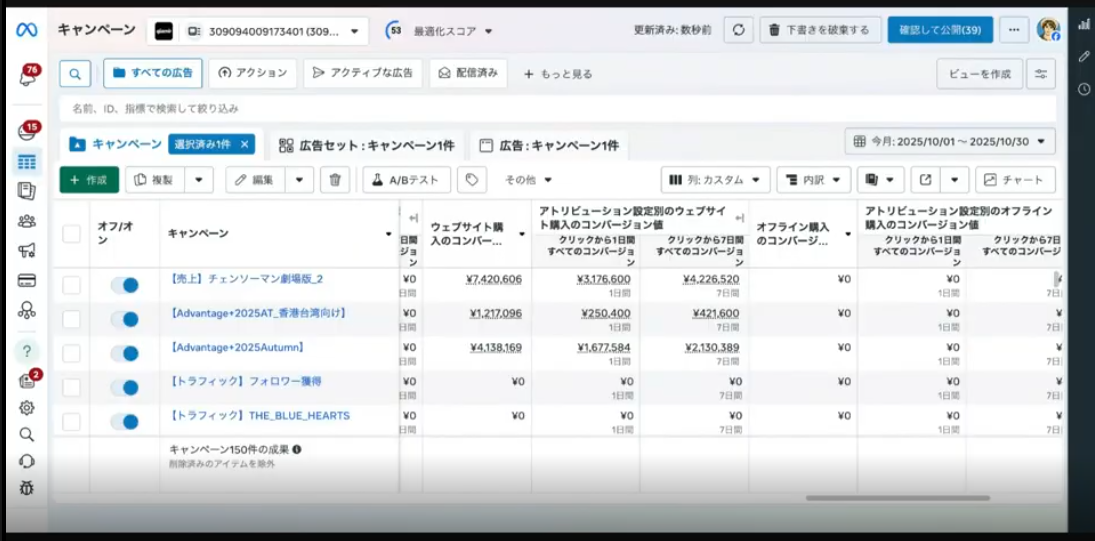Click the trash delete icon in toolbar
The width and height of the screenshot is (1095, 541).
(335, 180)
